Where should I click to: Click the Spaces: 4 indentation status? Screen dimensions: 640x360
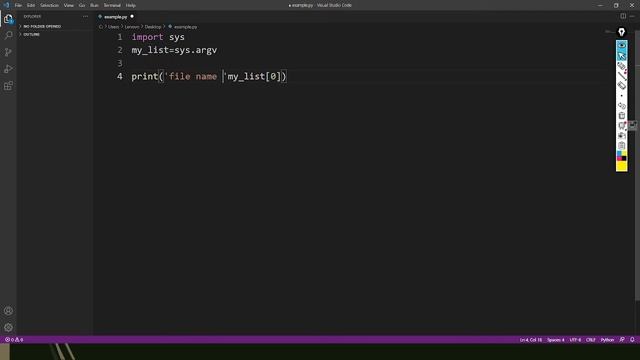tap(556, 340)
